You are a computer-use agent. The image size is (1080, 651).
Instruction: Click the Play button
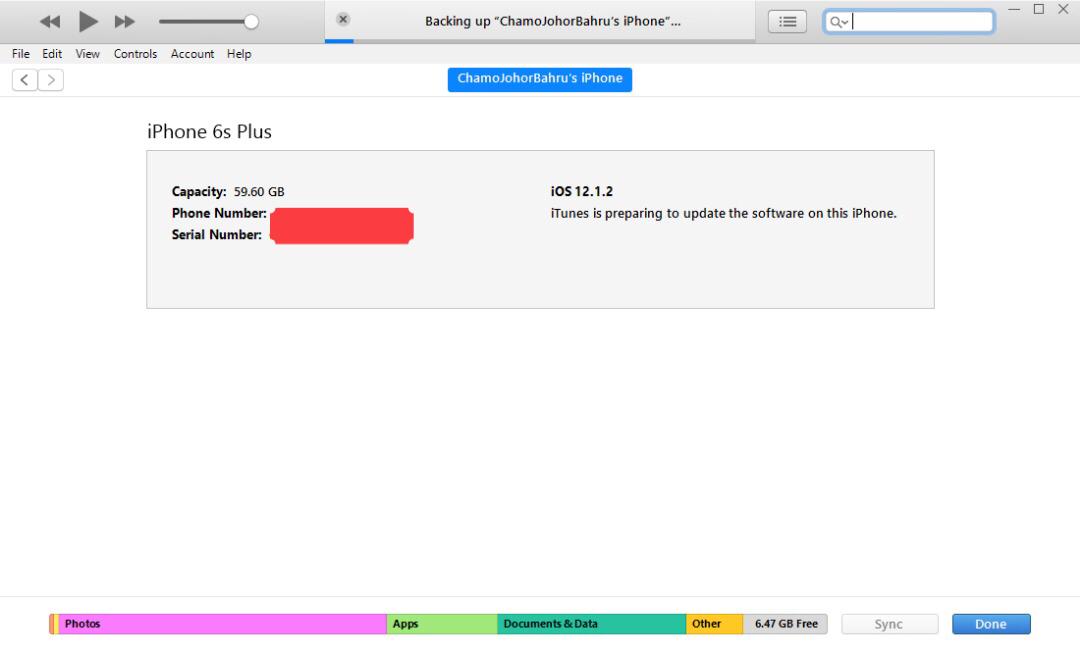coord(87,21)
